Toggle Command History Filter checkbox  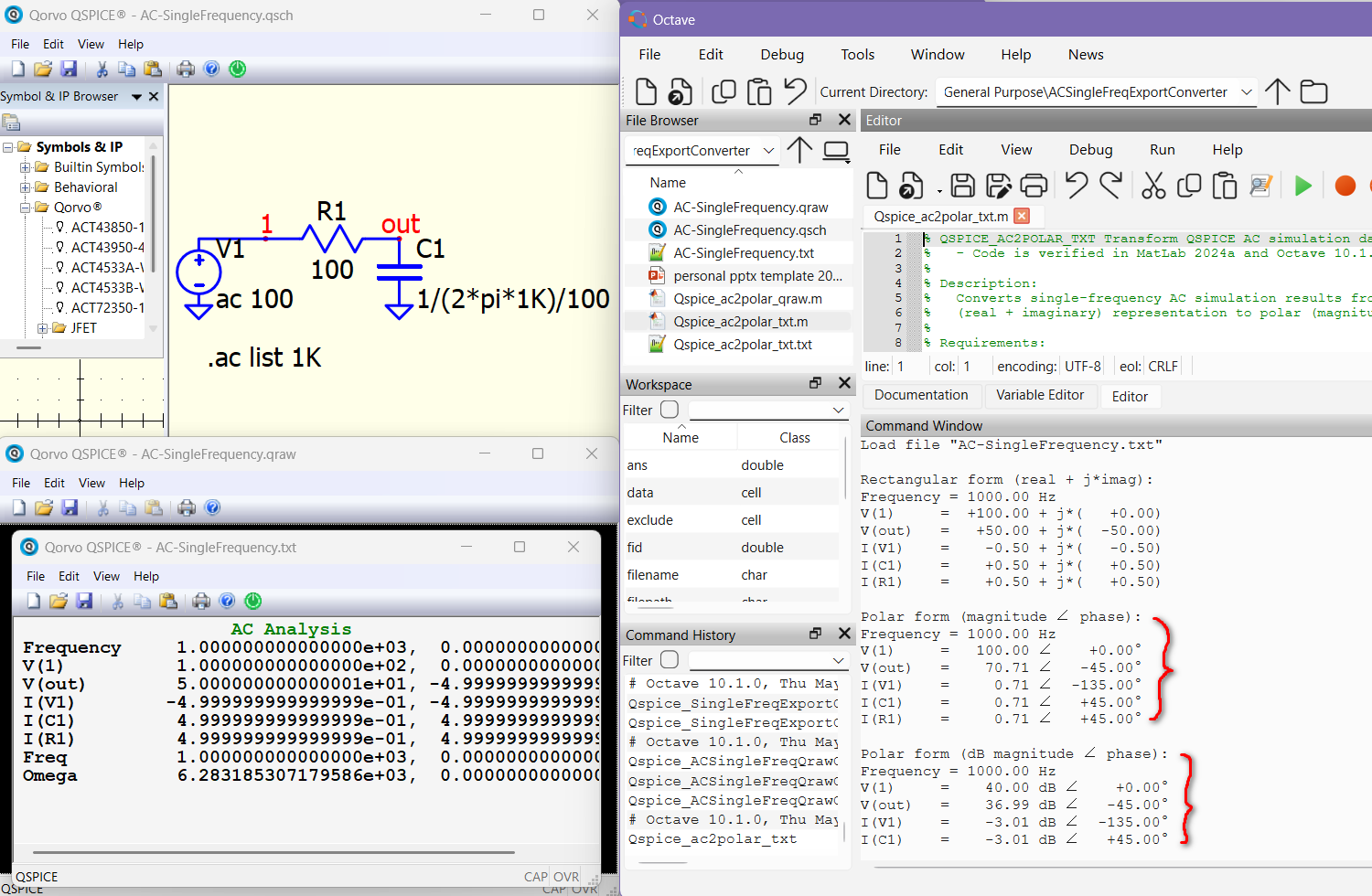[x=670, y=660]
